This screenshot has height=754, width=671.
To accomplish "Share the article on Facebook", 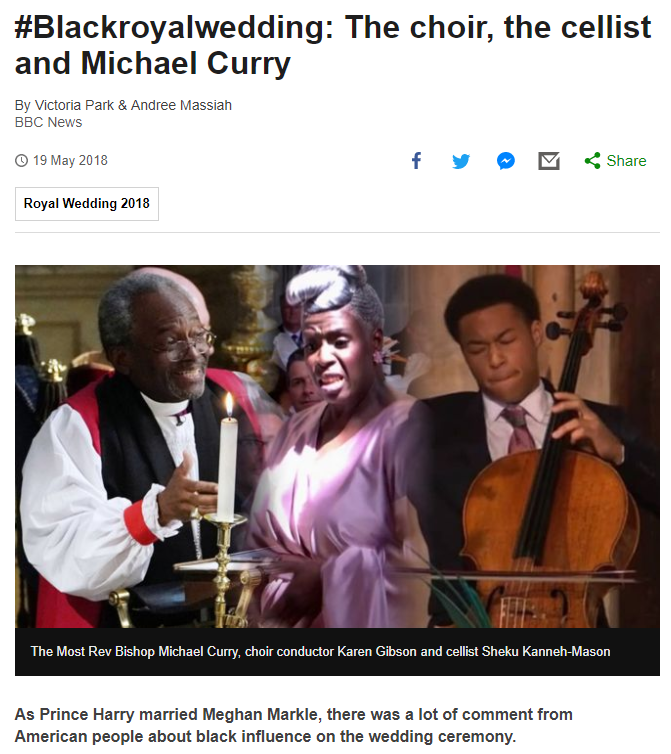I will (417, 161).
